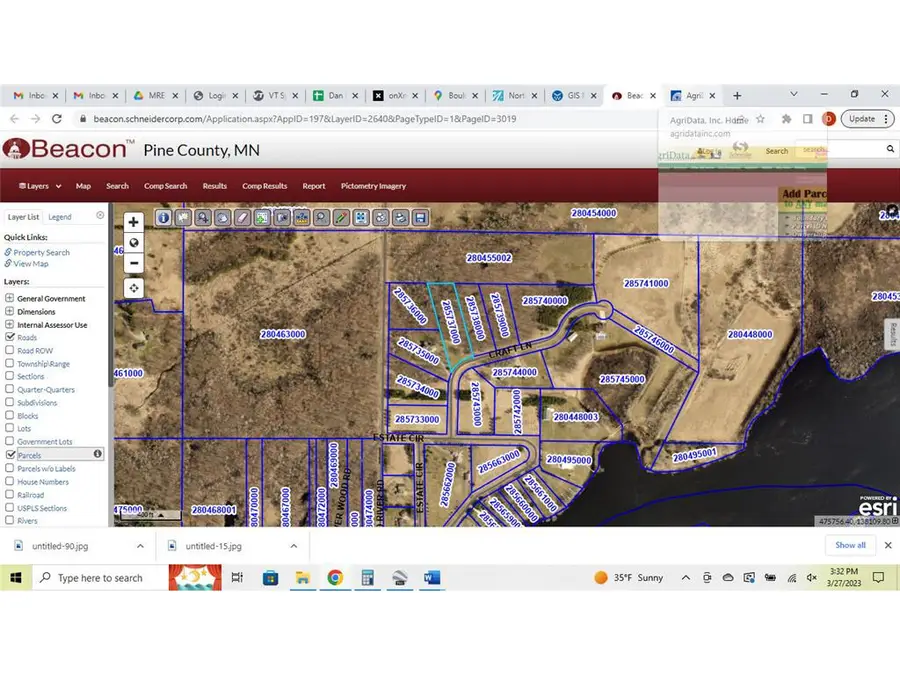Expand the Dimensions layer group
This screenshot has width=900, height=675.
[x=10, y=312]
